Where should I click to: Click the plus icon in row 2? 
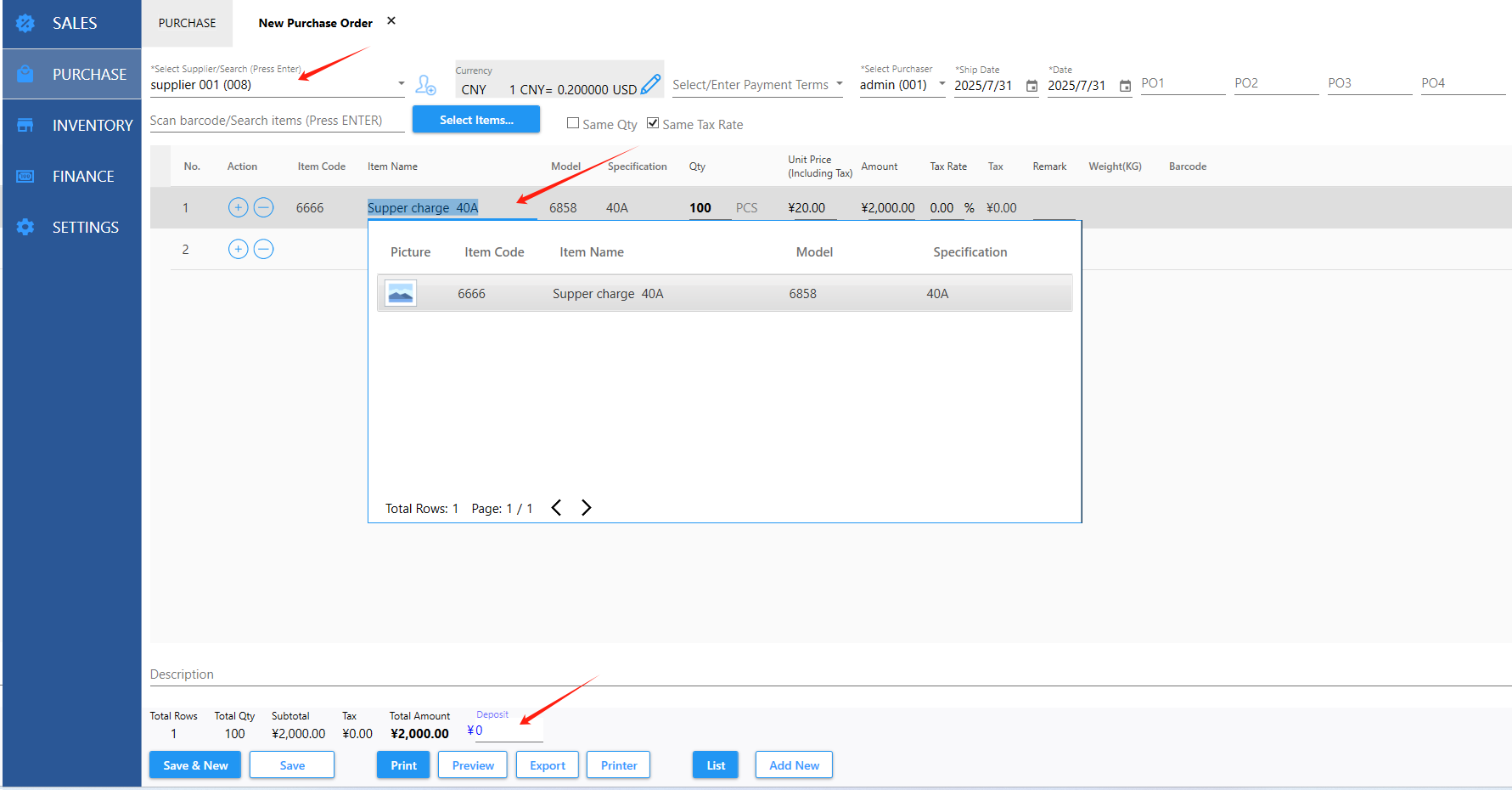point(238,249)
